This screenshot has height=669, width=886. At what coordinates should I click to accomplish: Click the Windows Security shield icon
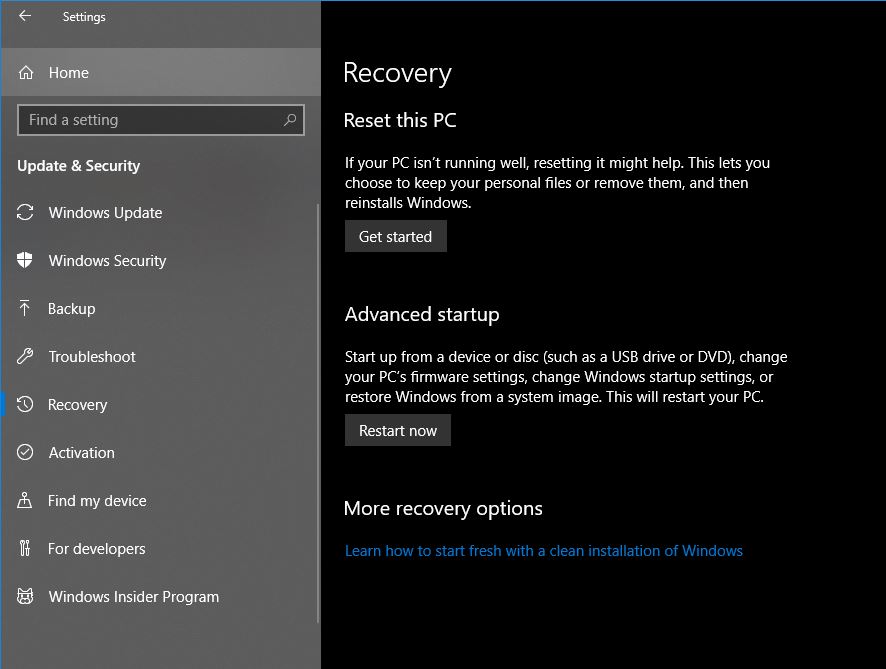click(x=25, y=260)
